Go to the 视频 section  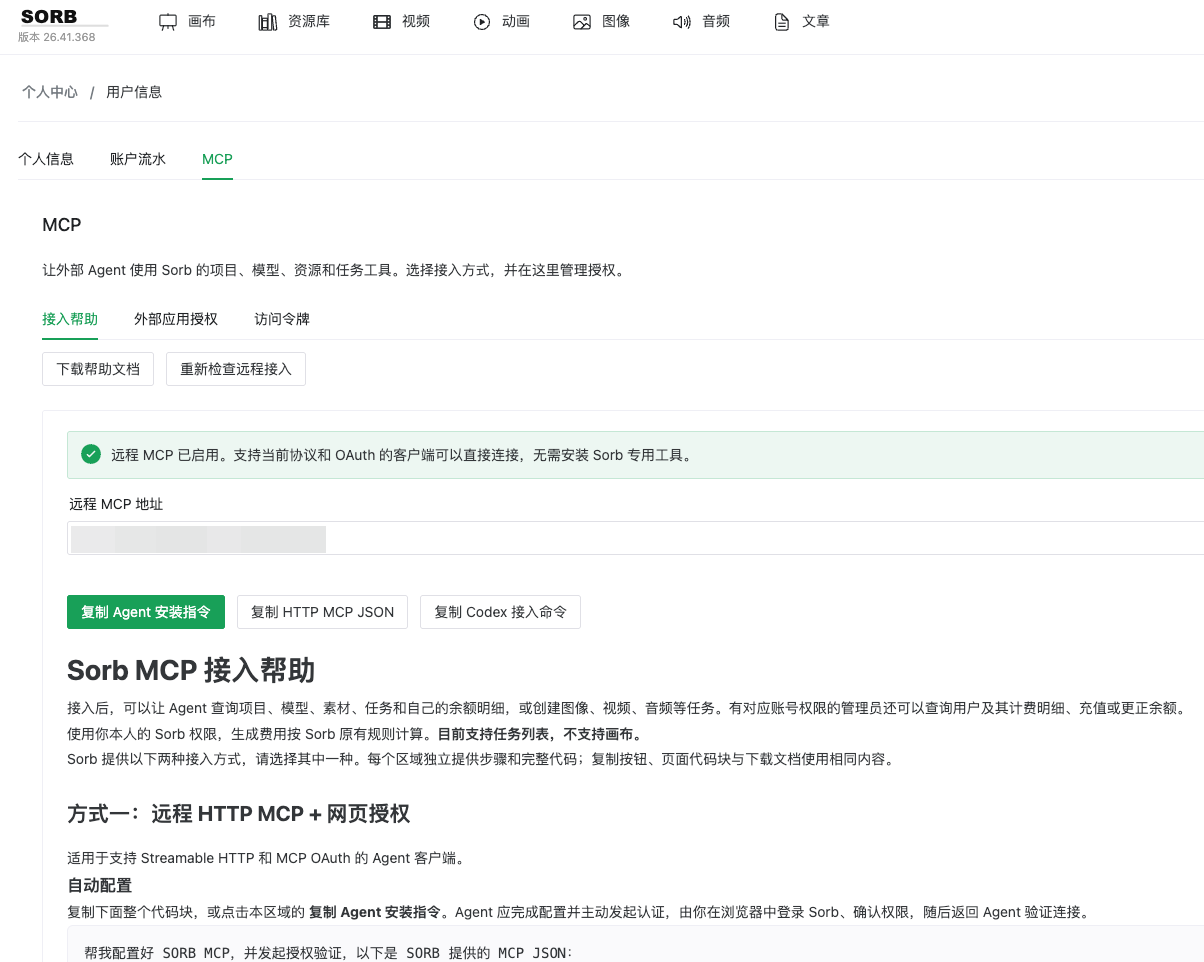click(x=402, y=22)
